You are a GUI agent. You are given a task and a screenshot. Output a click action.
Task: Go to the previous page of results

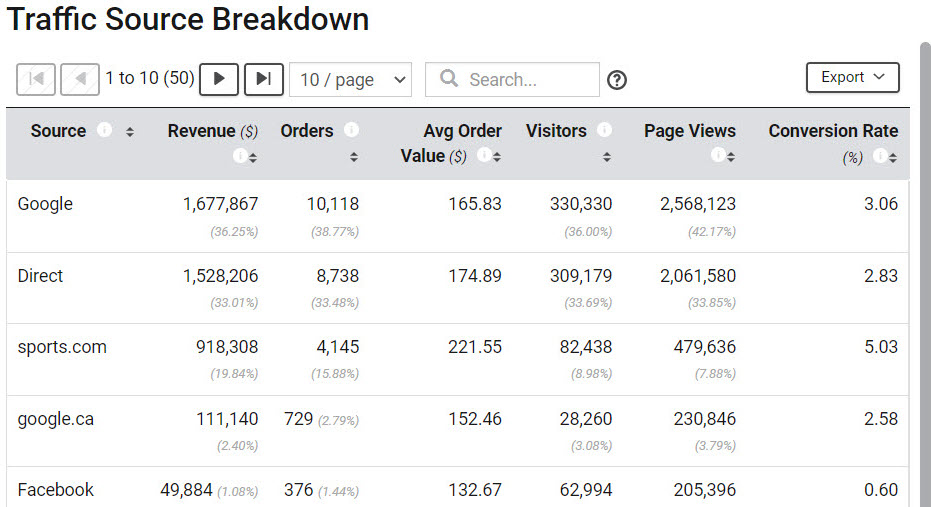(80, 79)
